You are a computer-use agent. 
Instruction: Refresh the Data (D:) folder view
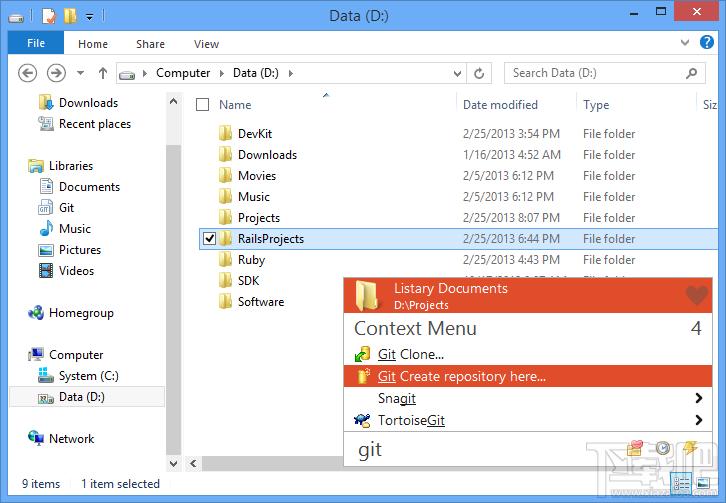pyautogui.click(x=479, y=73)
